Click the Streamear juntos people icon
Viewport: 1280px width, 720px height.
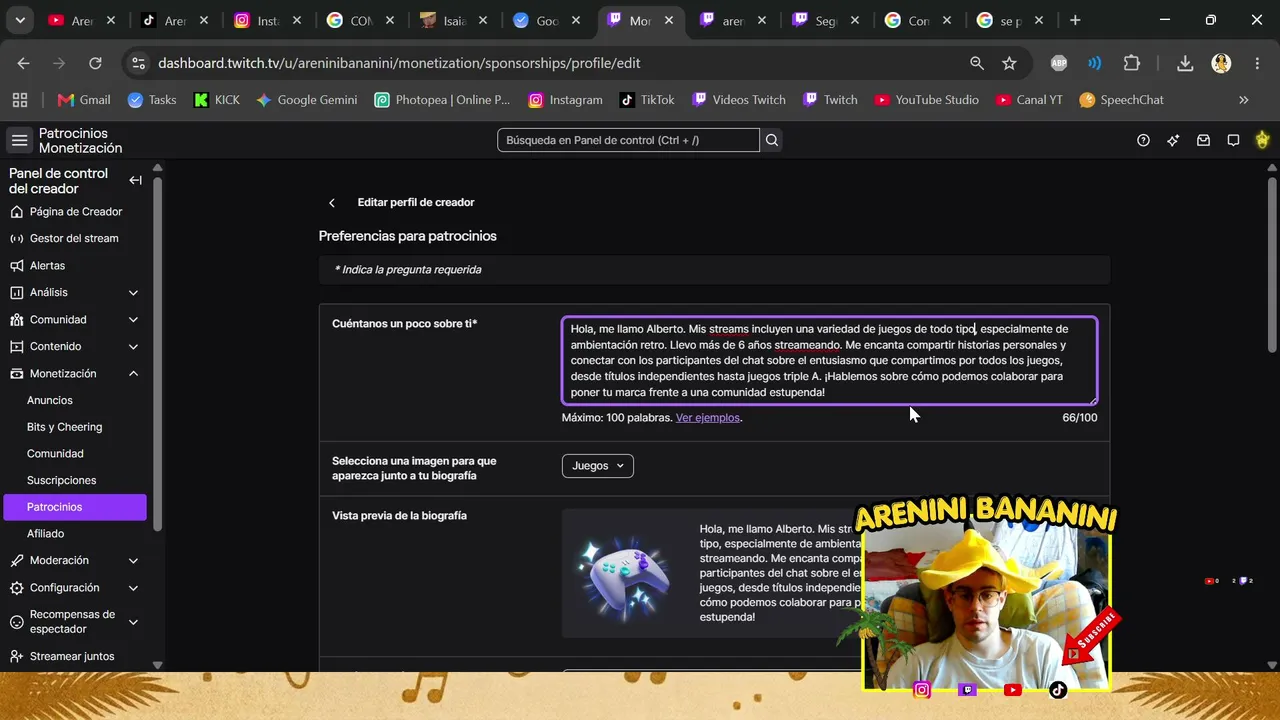16,657
